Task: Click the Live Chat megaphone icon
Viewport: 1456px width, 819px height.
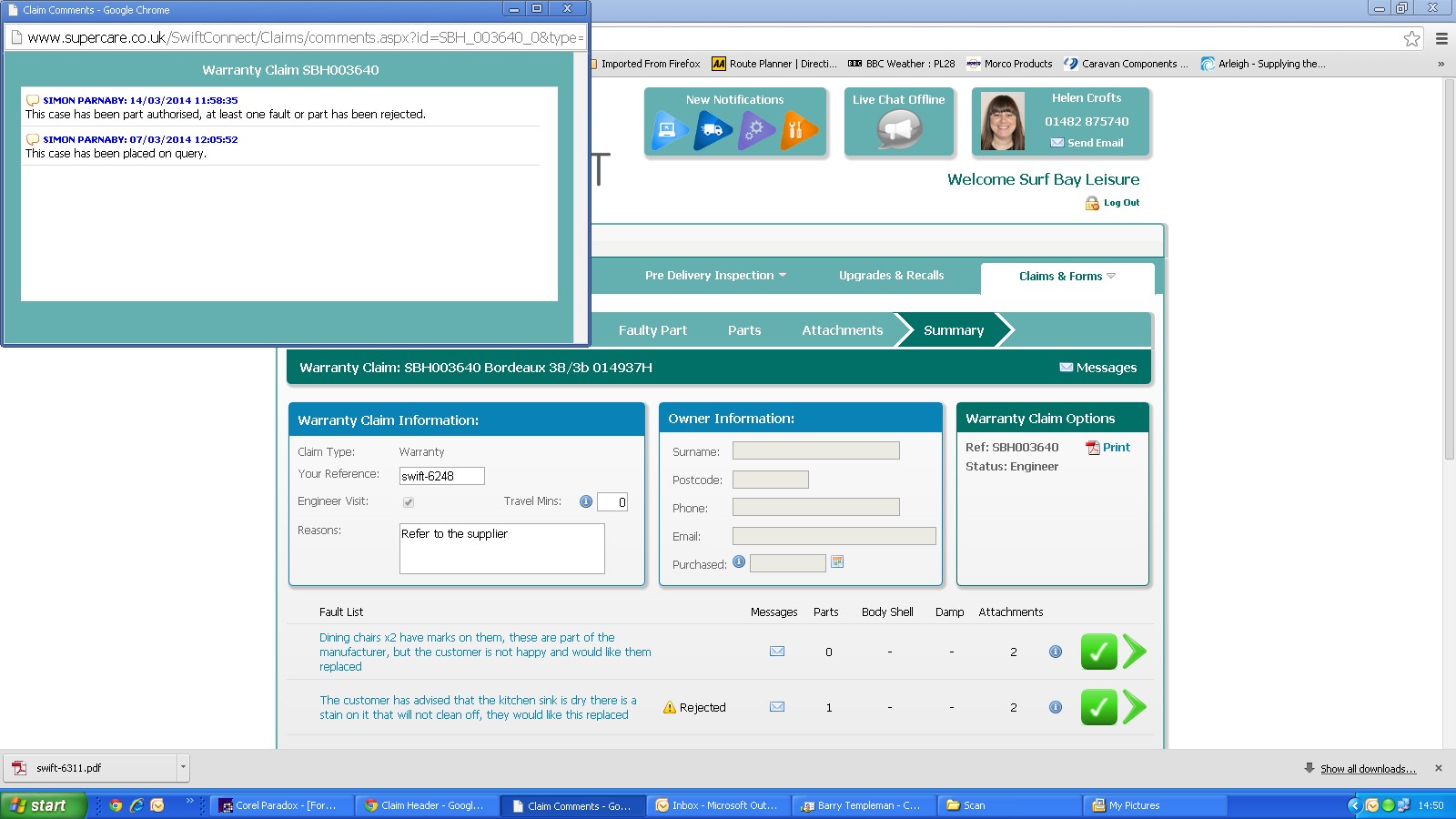Action: tap(899, 129)
